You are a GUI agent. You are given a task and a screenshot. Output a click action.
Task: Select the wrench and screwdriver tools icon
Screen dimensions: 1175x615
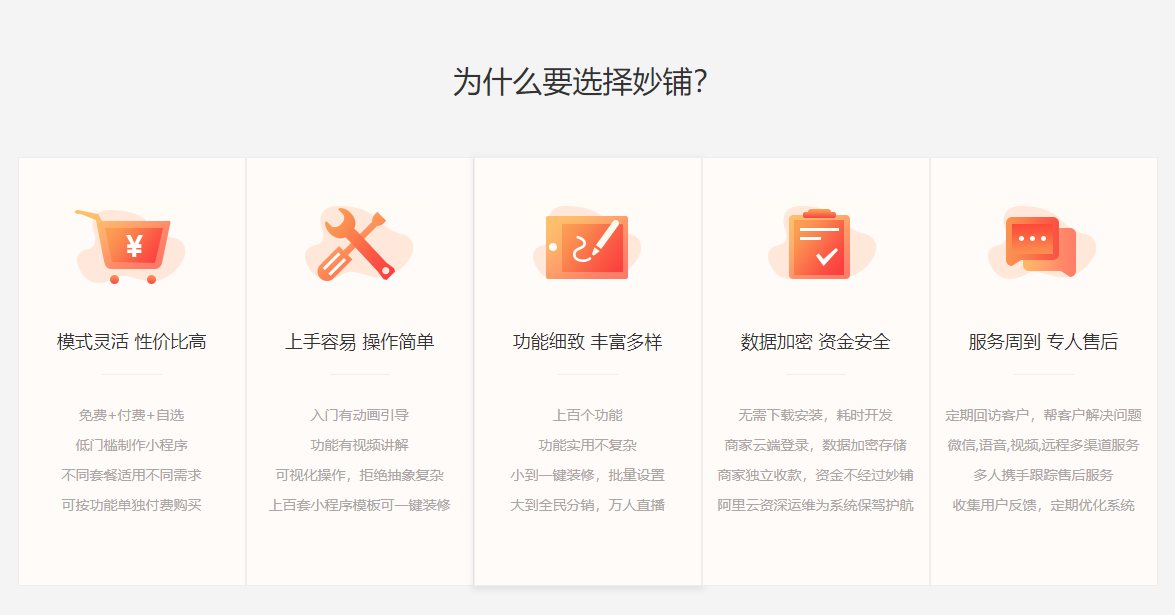[356, 245]
